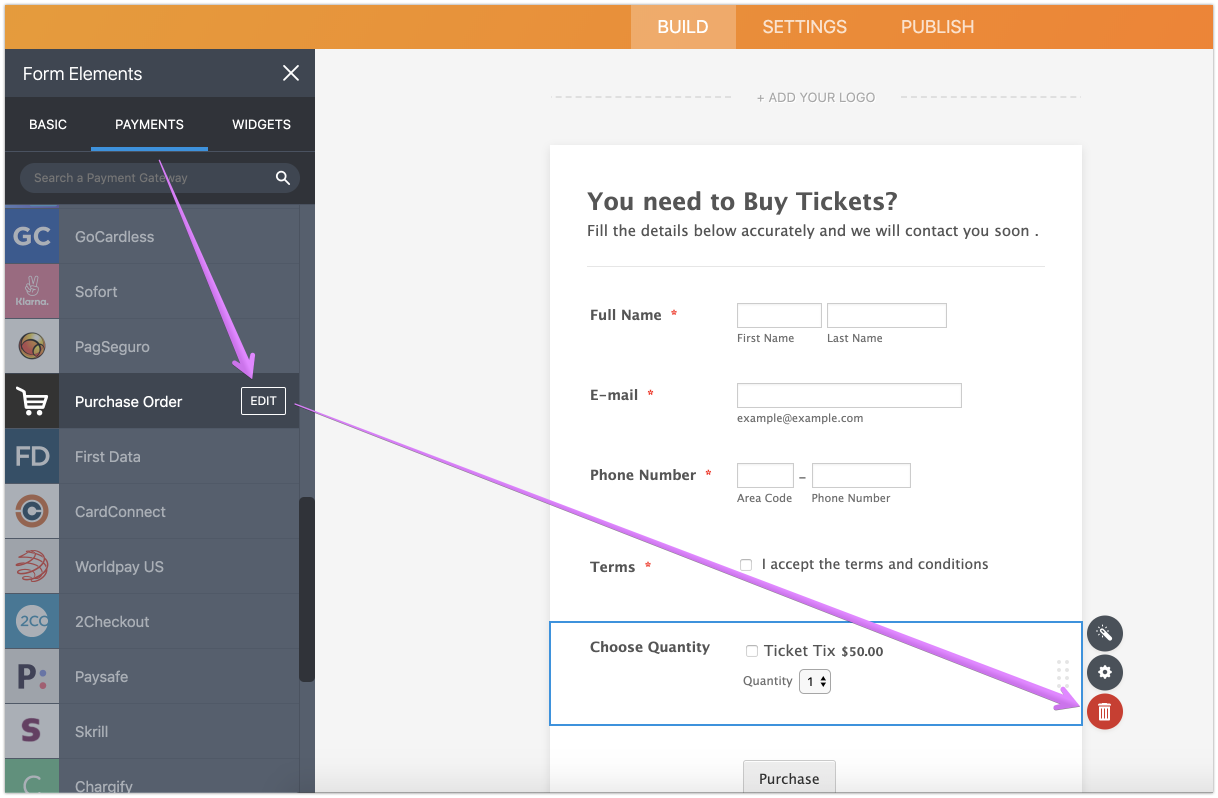Image resolution: width=1218 pixels, height=798 pixels.
Task: Click the form heading You need to Buy Tickets?
Action: pyautogui.click(x=743, y=201)
